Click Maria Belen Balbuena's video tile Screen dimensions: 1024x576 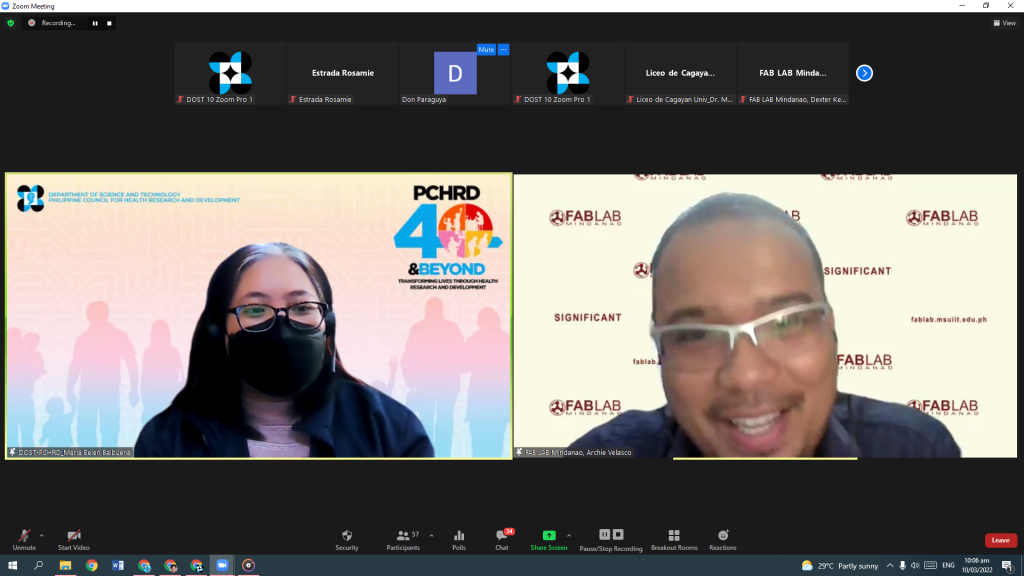coord(259,315)
